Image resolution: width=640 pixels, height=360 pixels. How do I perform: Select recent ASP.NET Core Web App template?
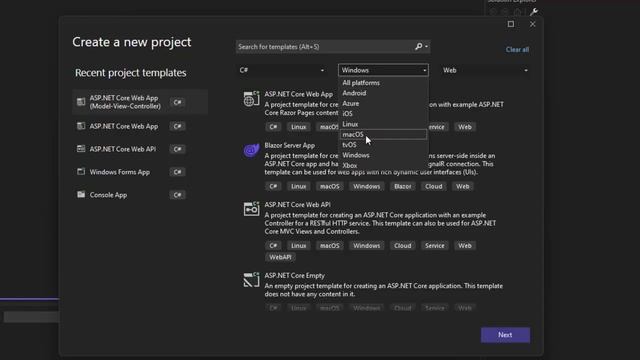140,126
